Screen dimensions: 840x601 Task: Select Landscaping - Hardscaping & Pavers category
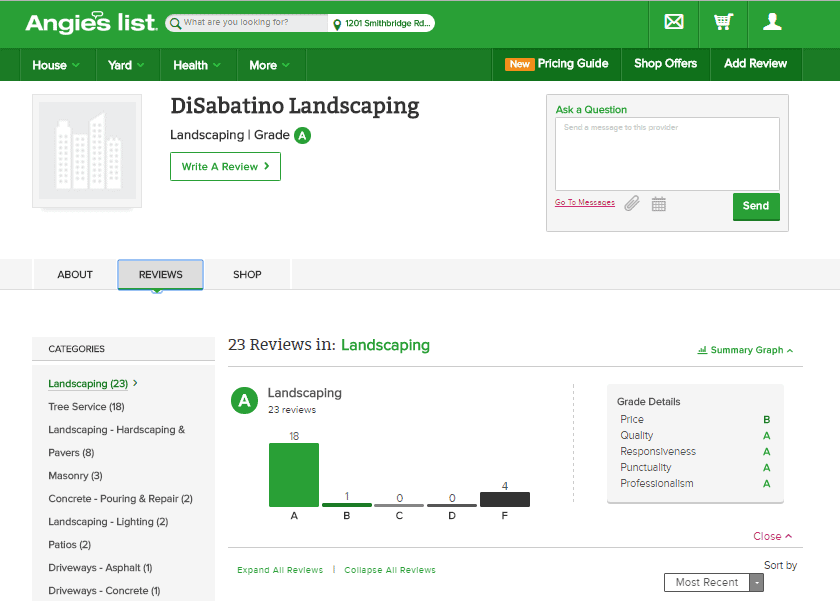(x=117, y=441)
